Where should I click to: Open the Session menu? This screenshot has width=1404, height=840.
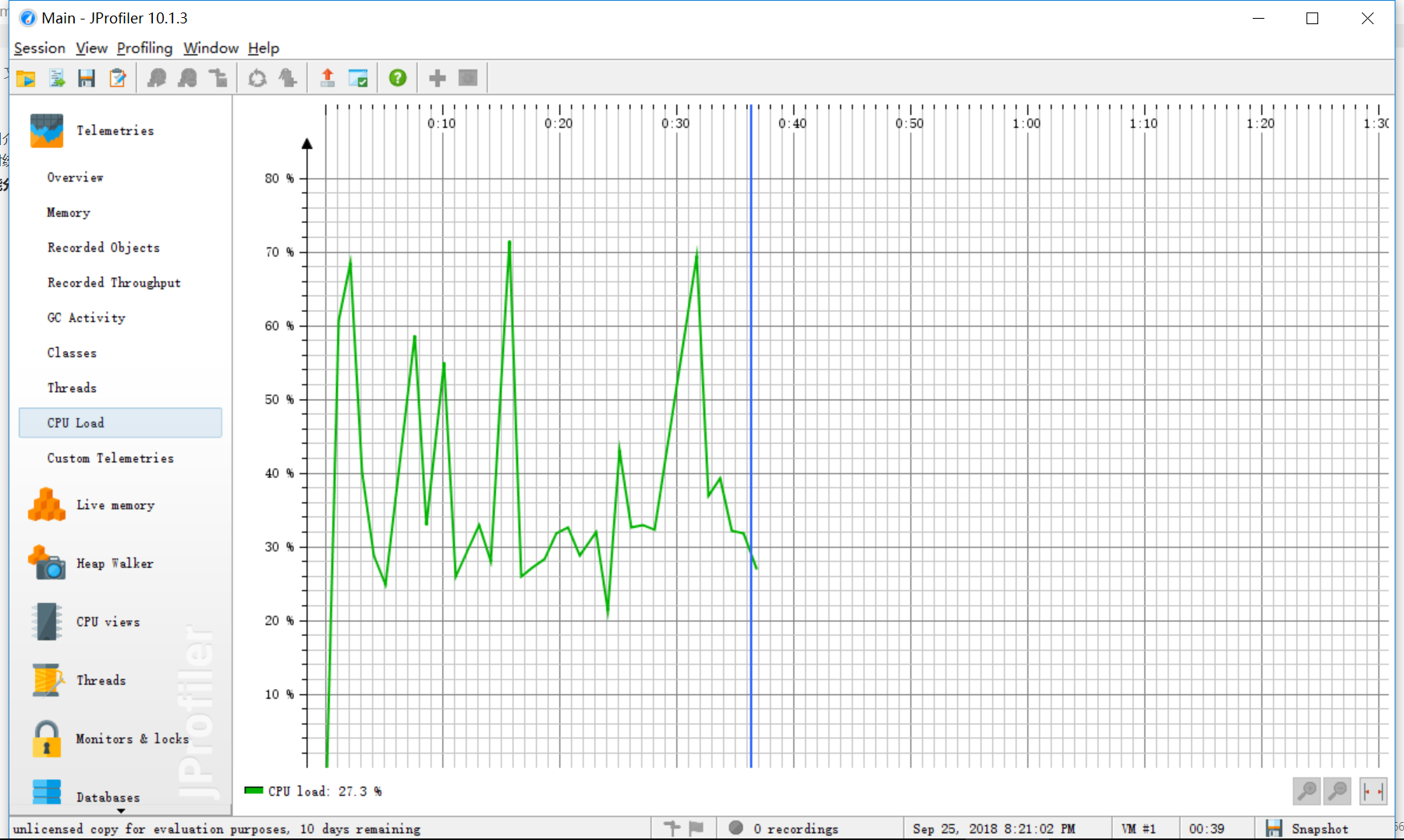(x=40, y=48)
